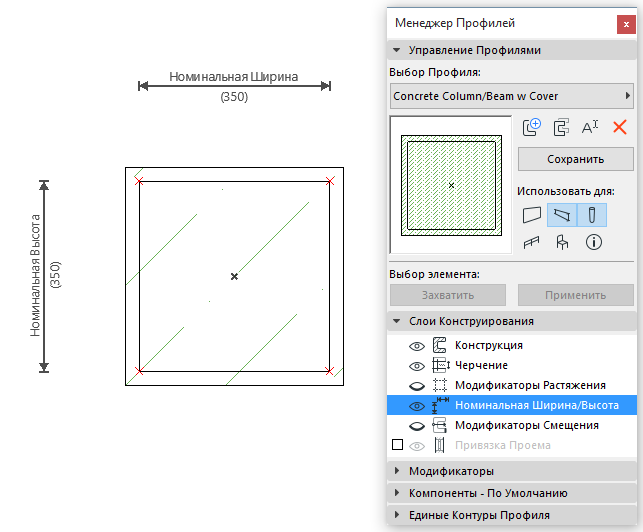The height and width of the screenshot is (532, 643).
Task: Toggle Use With Railing icon
Action: pos(532,242)
